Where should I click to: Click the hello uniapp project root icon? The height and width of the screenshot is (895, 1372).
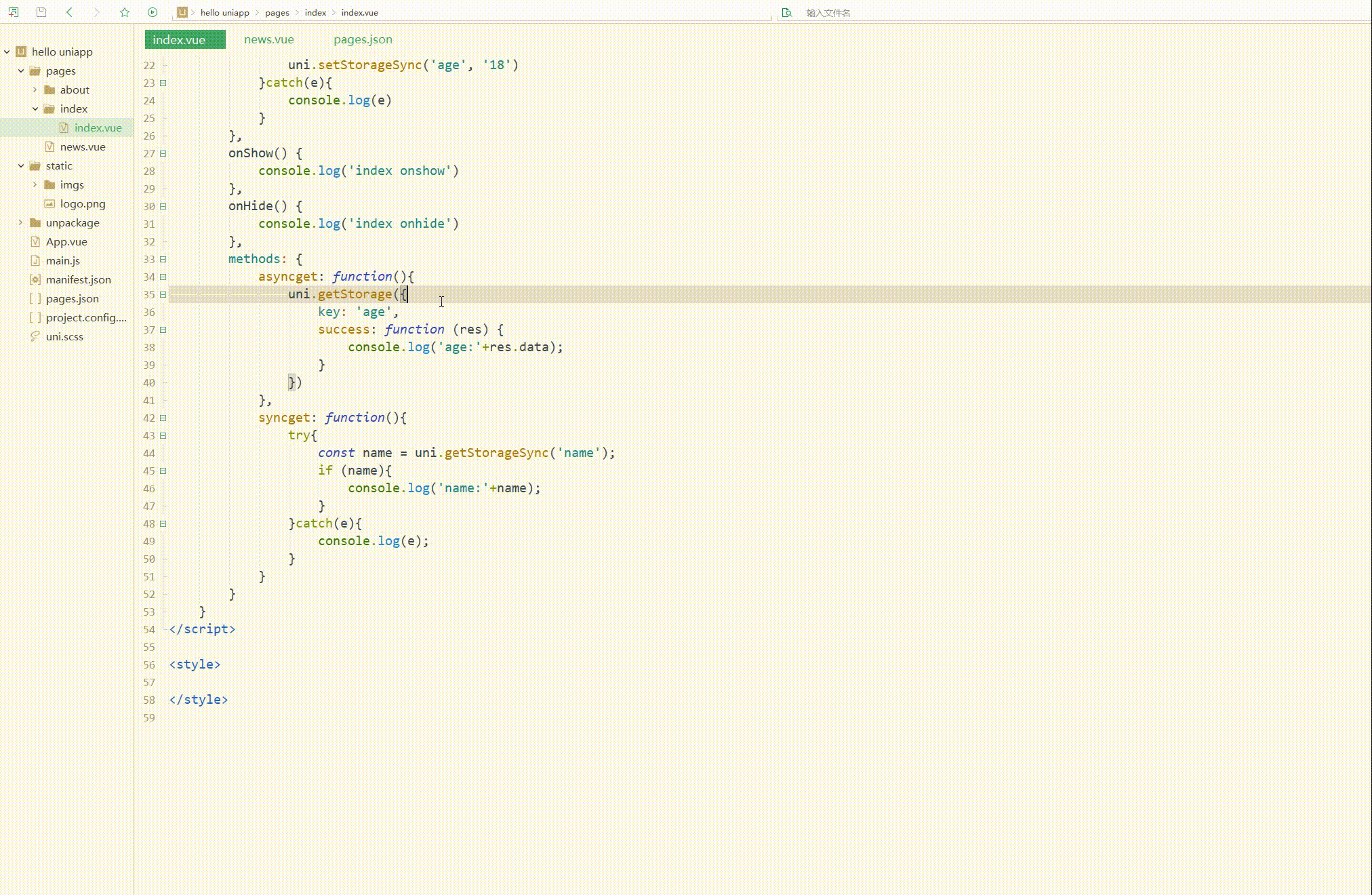point(21,52)
